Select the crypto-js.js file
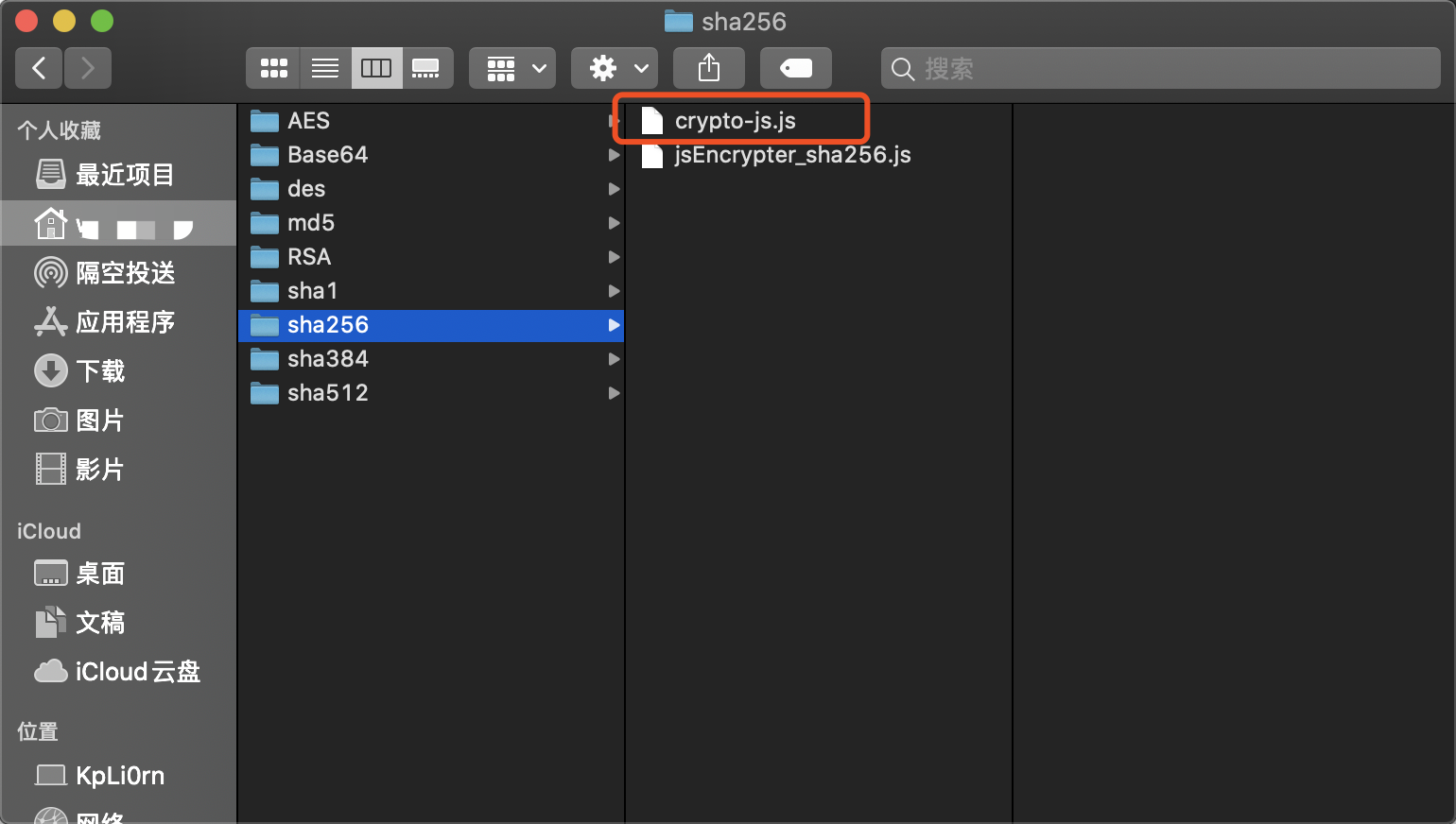 point(819,121)
